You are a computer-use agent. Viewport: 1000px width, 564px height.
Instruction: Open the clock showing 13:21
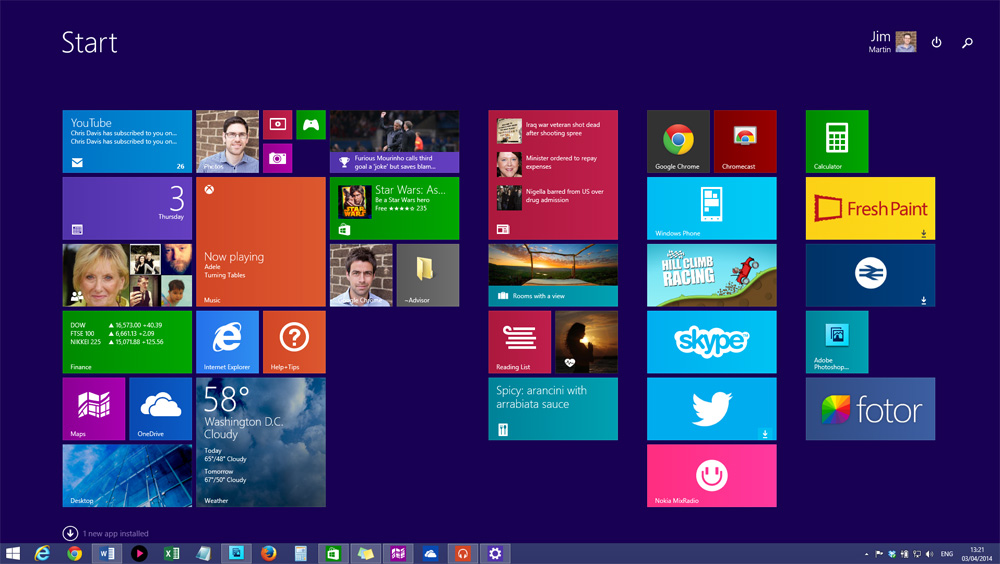tap(976, 553)
